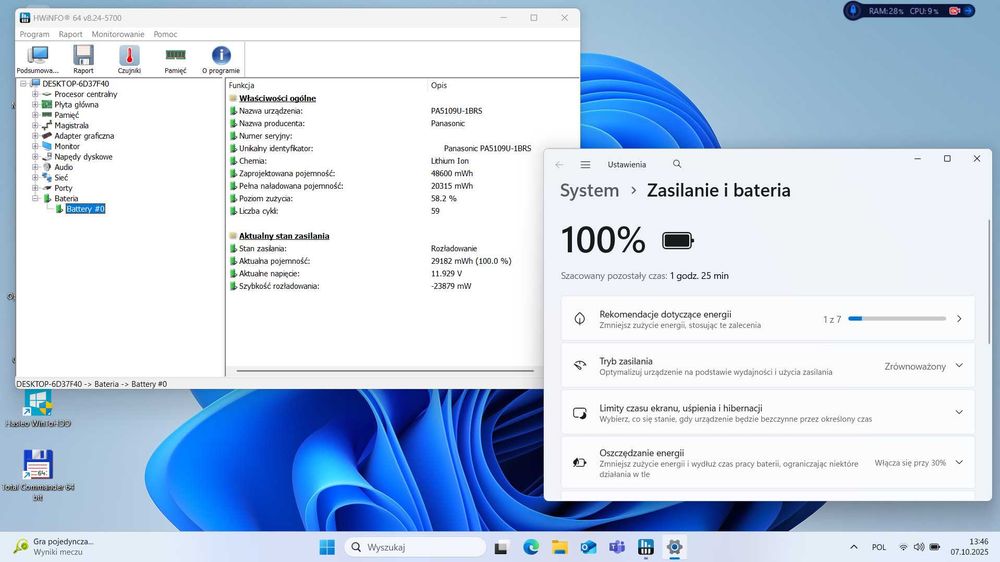Open Outlook from the taskbar

click(588, 547)
